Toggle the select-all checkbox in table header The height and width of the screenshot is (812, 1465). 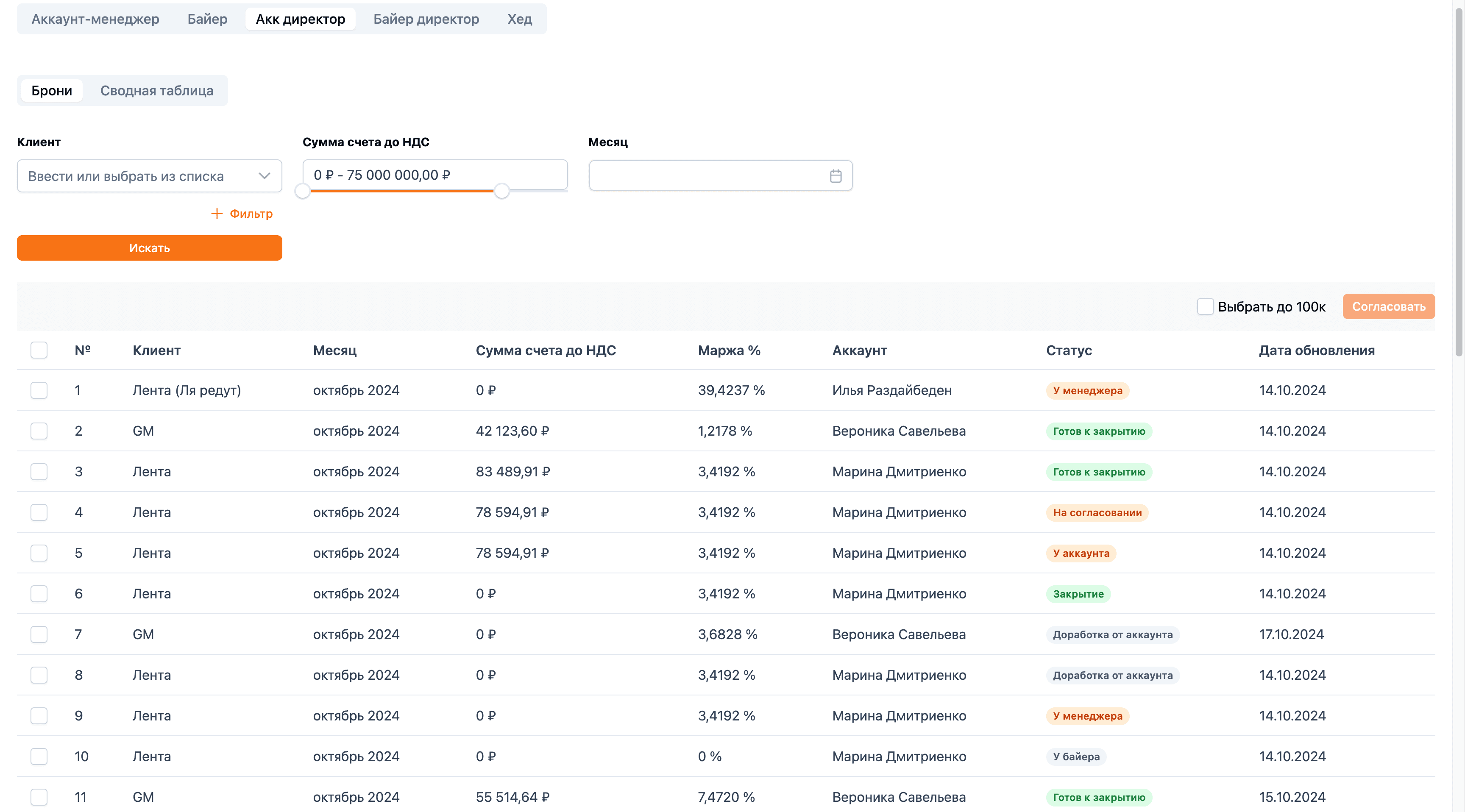(39, 350)
